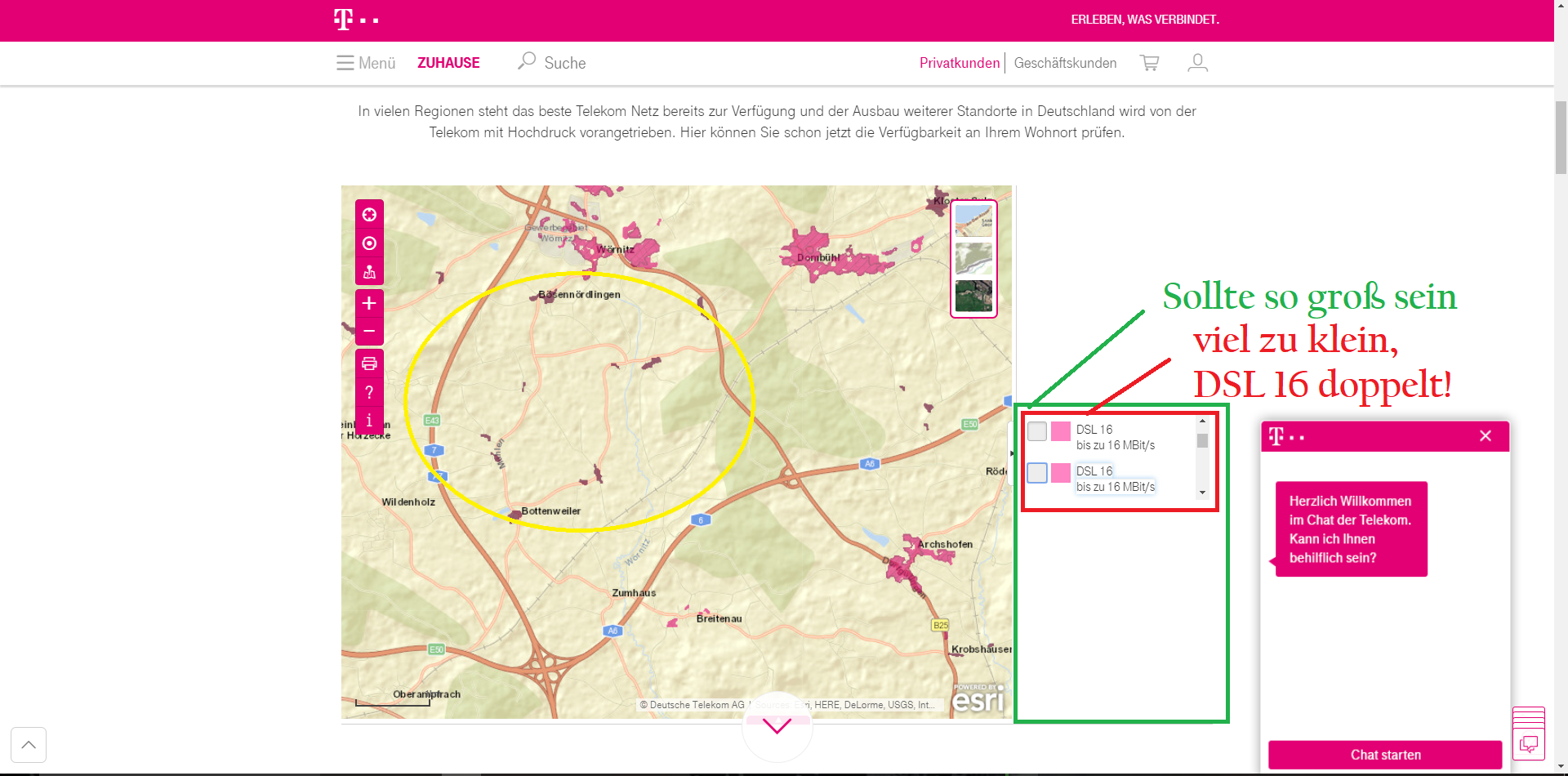Open the shopping cart icon
This screenshot has width=1568, height=776.
[1149, 63]
